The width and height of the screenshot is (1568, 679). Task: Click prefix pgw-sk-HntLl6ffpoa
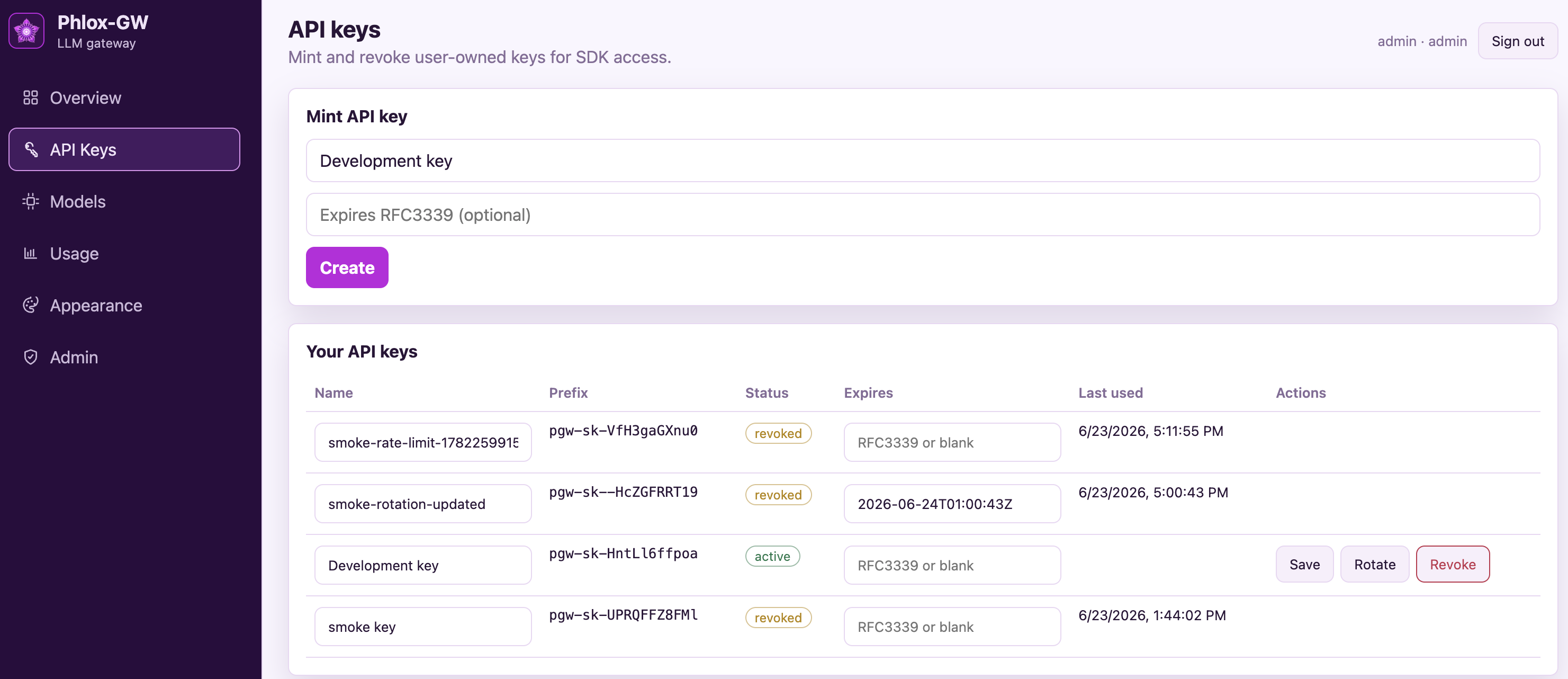[x=623, y=553]
